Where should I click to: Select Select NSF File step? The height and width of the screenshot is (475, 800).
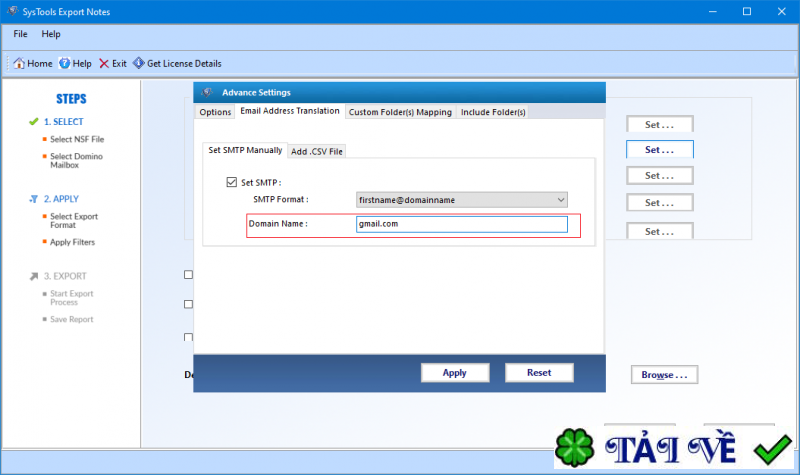coord(77,139)
